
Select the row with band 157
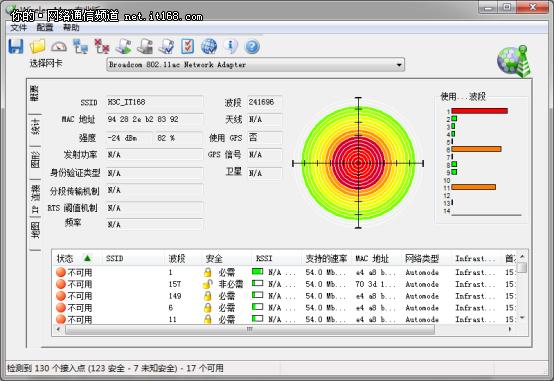[x=285, y=284]
